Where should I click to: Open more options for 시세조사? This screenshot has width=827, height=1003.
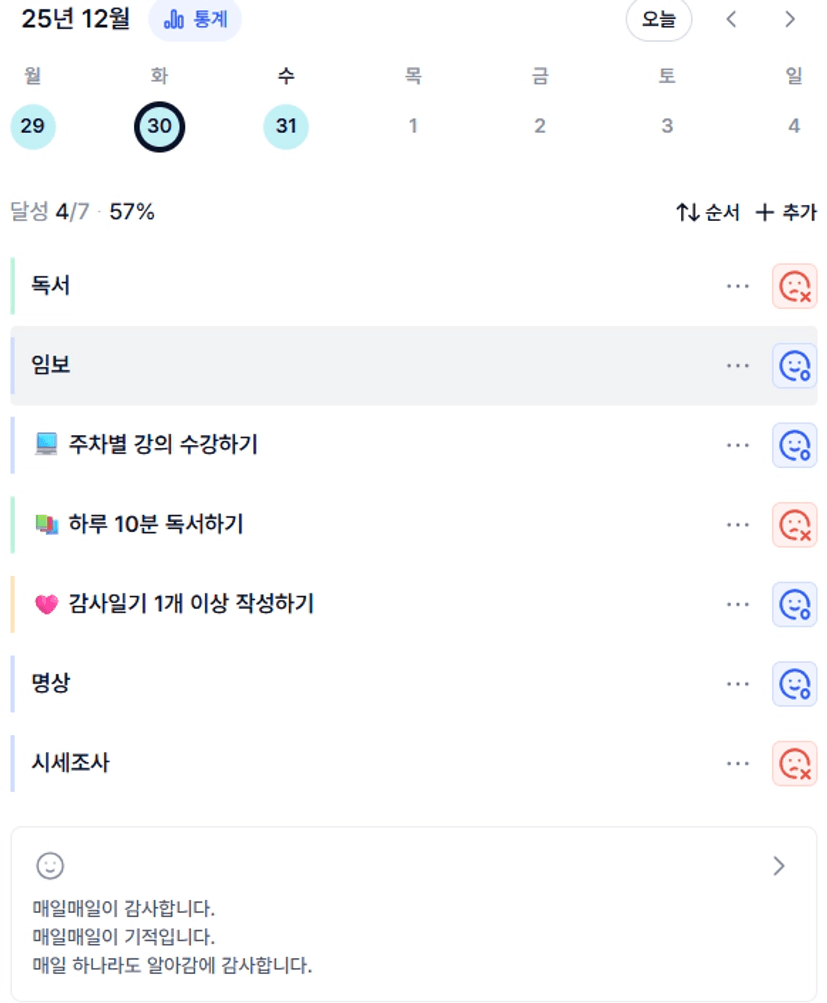click(738, 764)
